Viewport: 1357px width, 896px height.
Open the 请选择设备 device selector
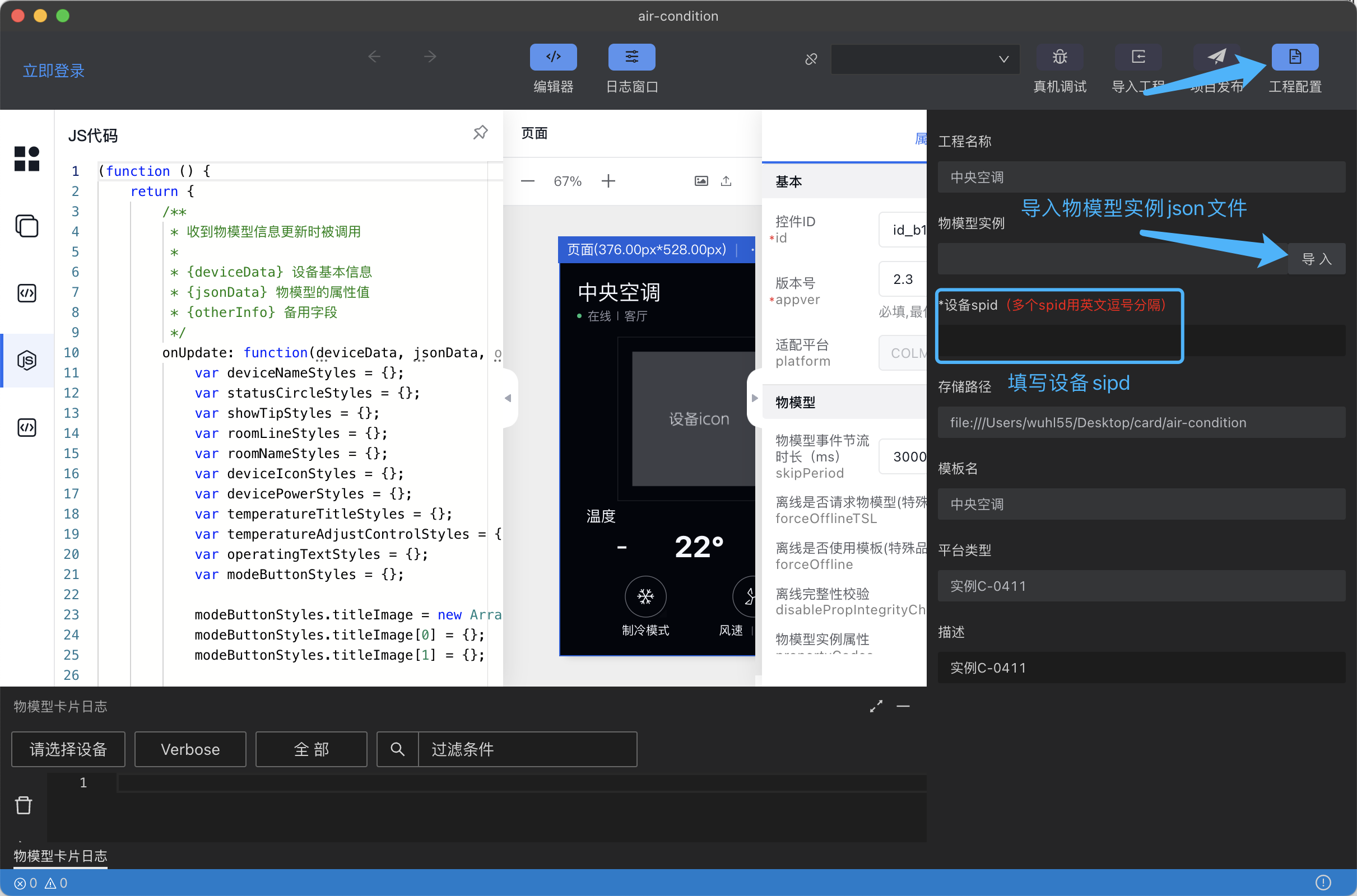pos(68,749)
